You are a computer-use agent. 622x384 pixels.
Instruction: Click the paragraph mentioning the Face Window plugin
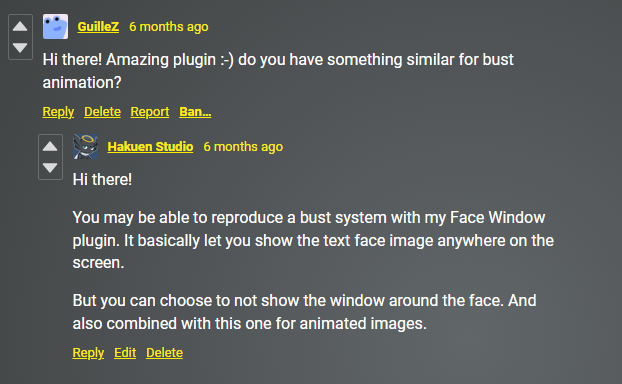(313, 240)
